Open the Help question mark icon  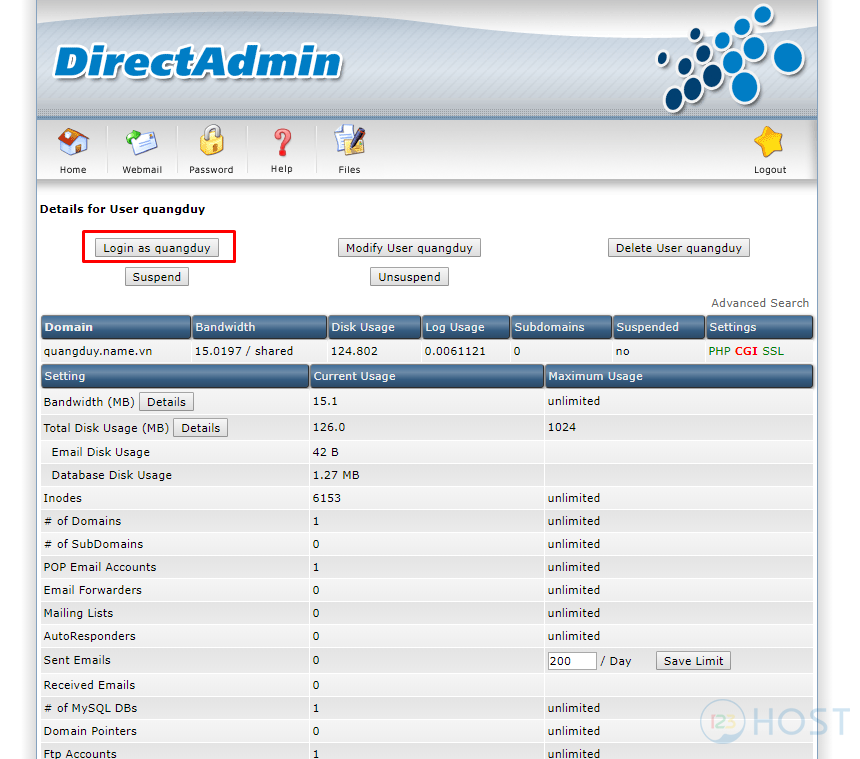pyautogui.click(x=282, y=143)
